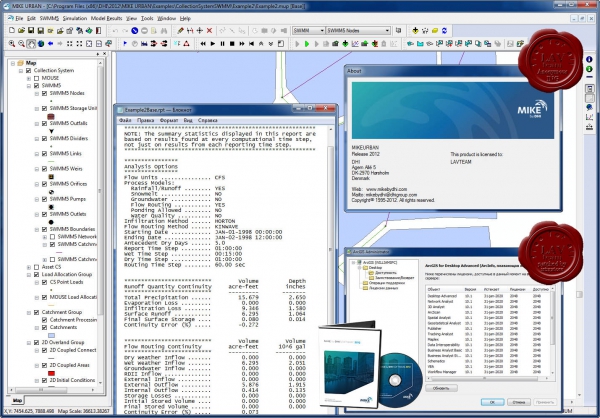Viewport: 600px width, 418px height.
Task: Click the blue Refresh arrows icon
Action: 444,31
